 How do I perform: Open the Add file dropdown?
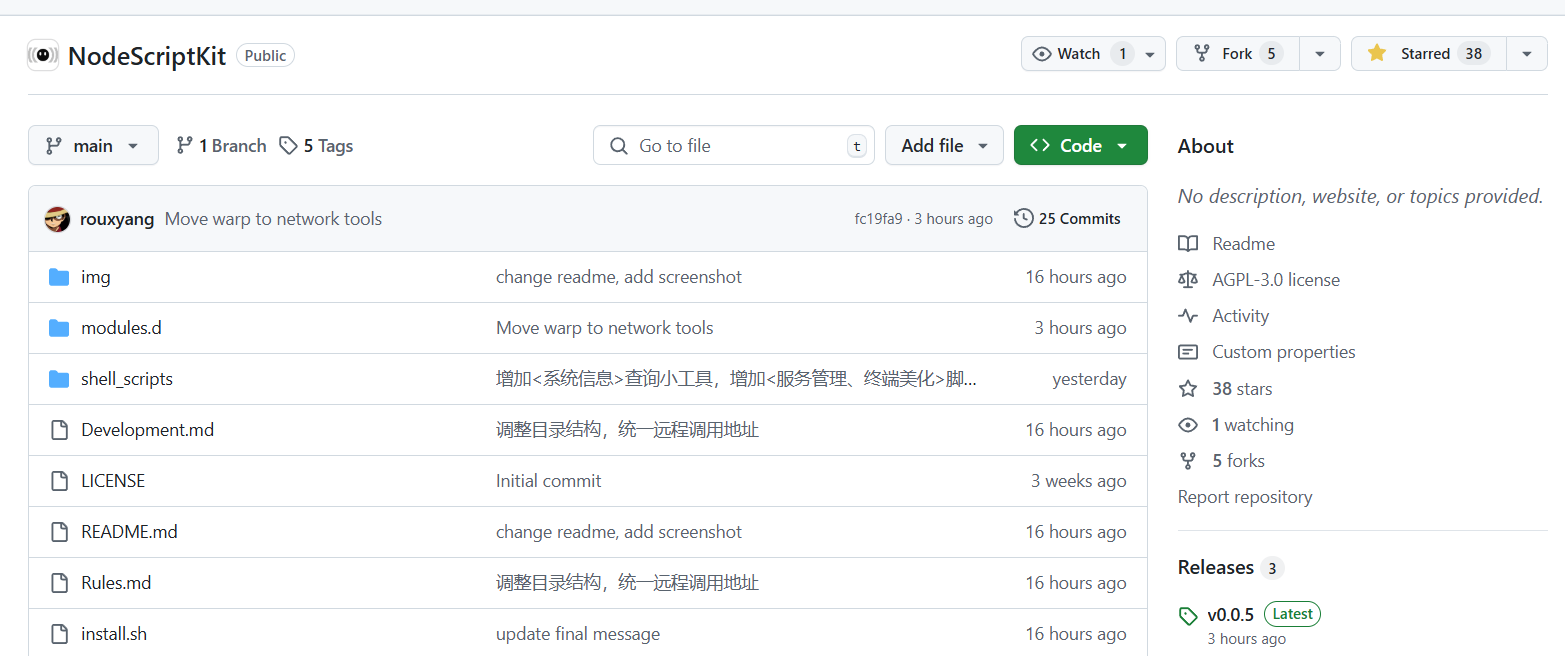click(944, 145)
